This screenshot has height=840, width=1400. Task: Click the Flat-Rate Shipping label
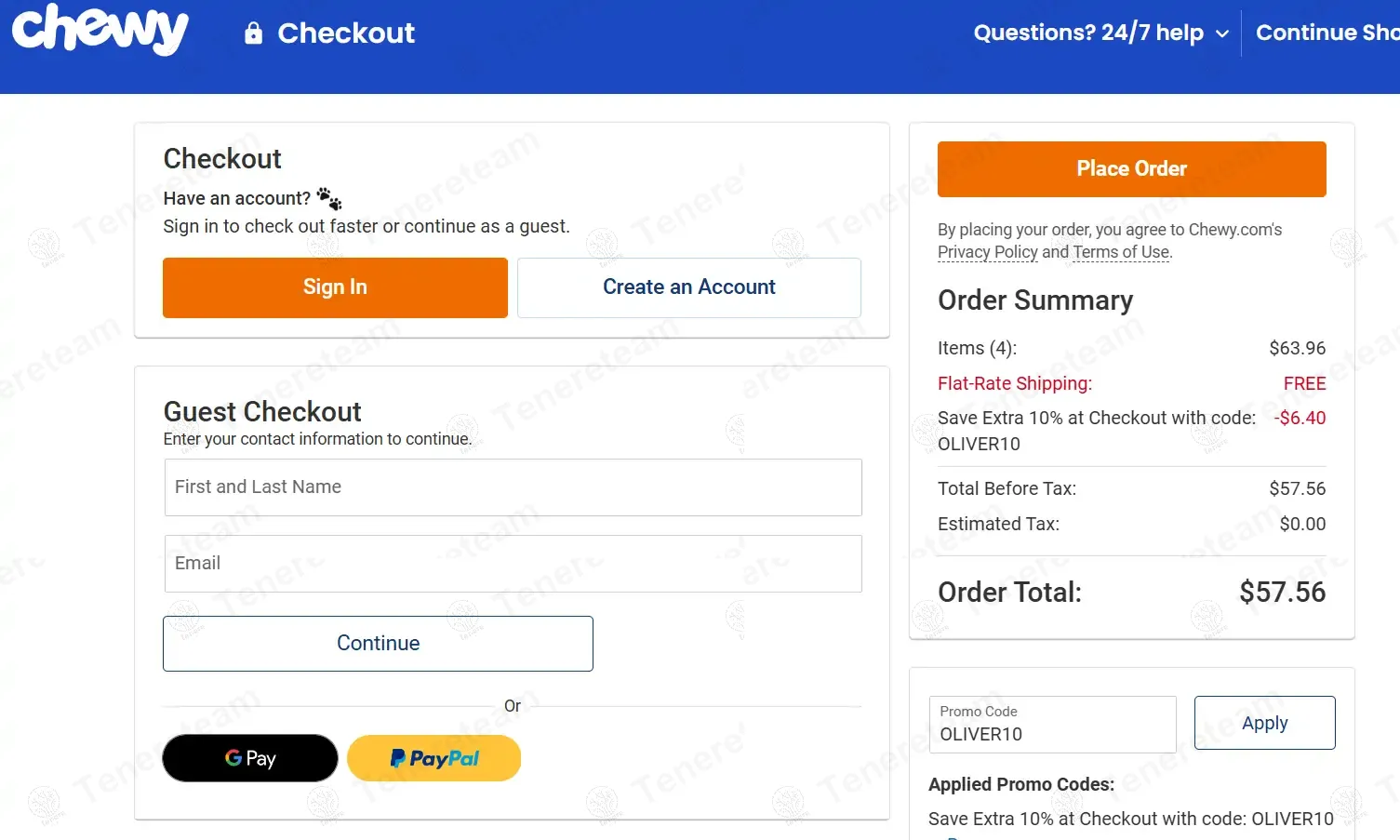(x=1015, y=383)
